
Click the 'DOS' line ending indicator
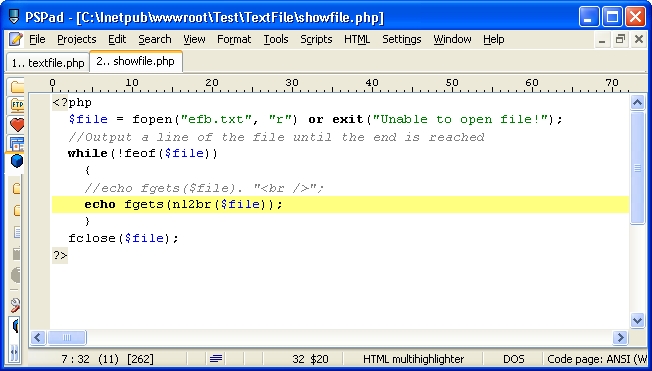[x=514, y=359]
